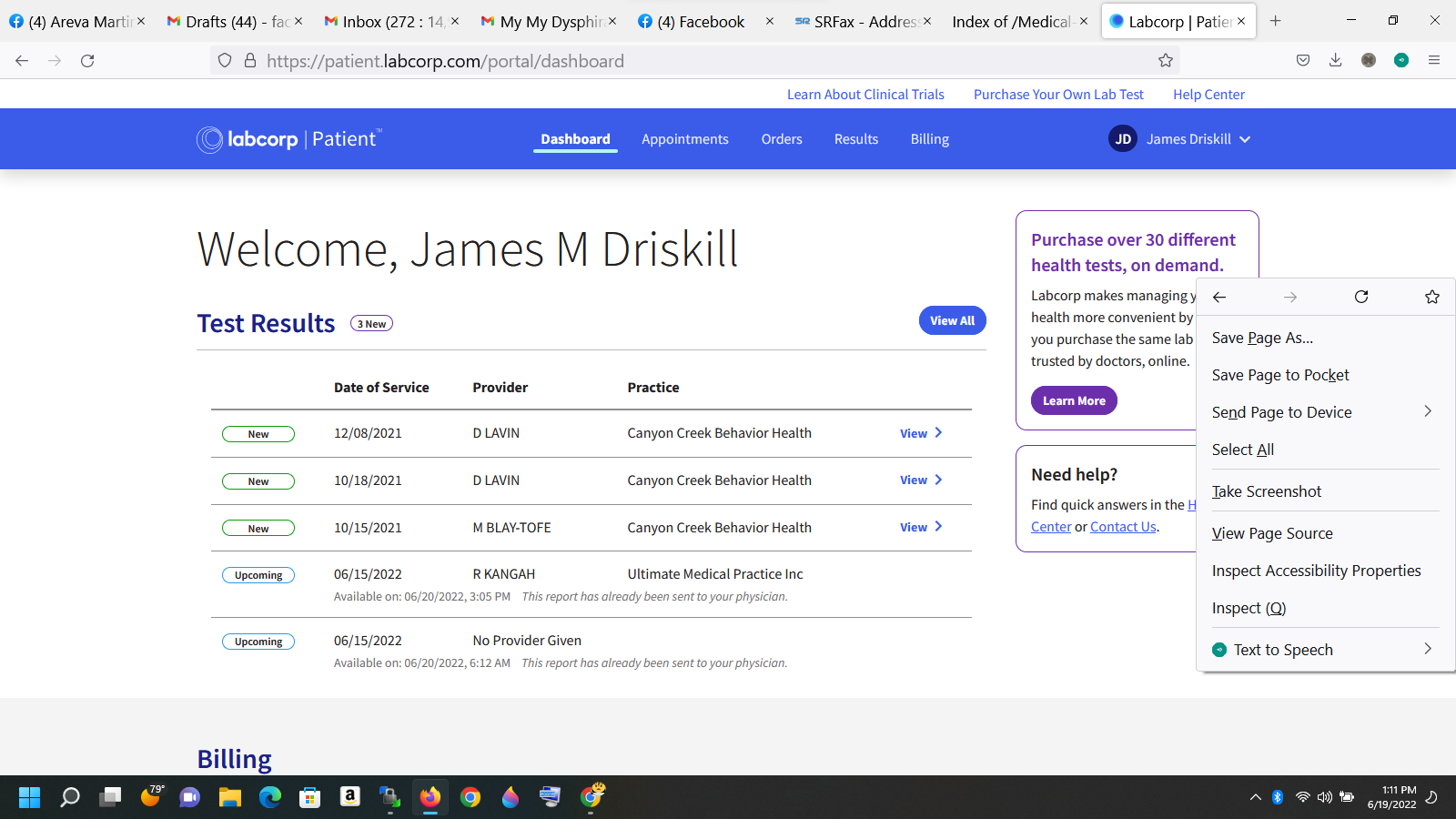Switch to Index of /Medical tab
Image resolution: width=1456 pixels, height=819 pixels.
(1019, 21)
